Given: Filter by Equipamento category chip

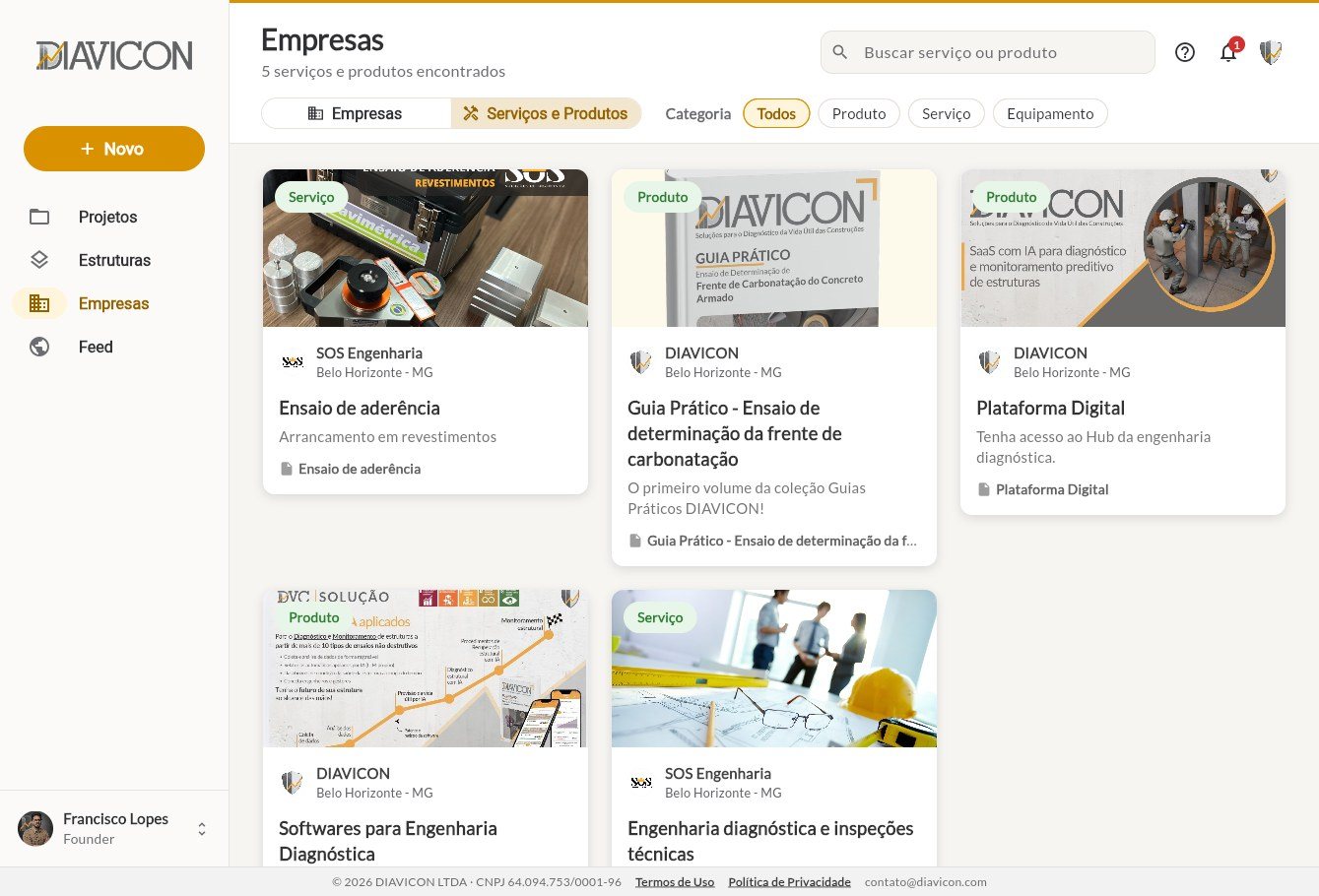Looking at the screenshot, I should tap(1050, 113).
